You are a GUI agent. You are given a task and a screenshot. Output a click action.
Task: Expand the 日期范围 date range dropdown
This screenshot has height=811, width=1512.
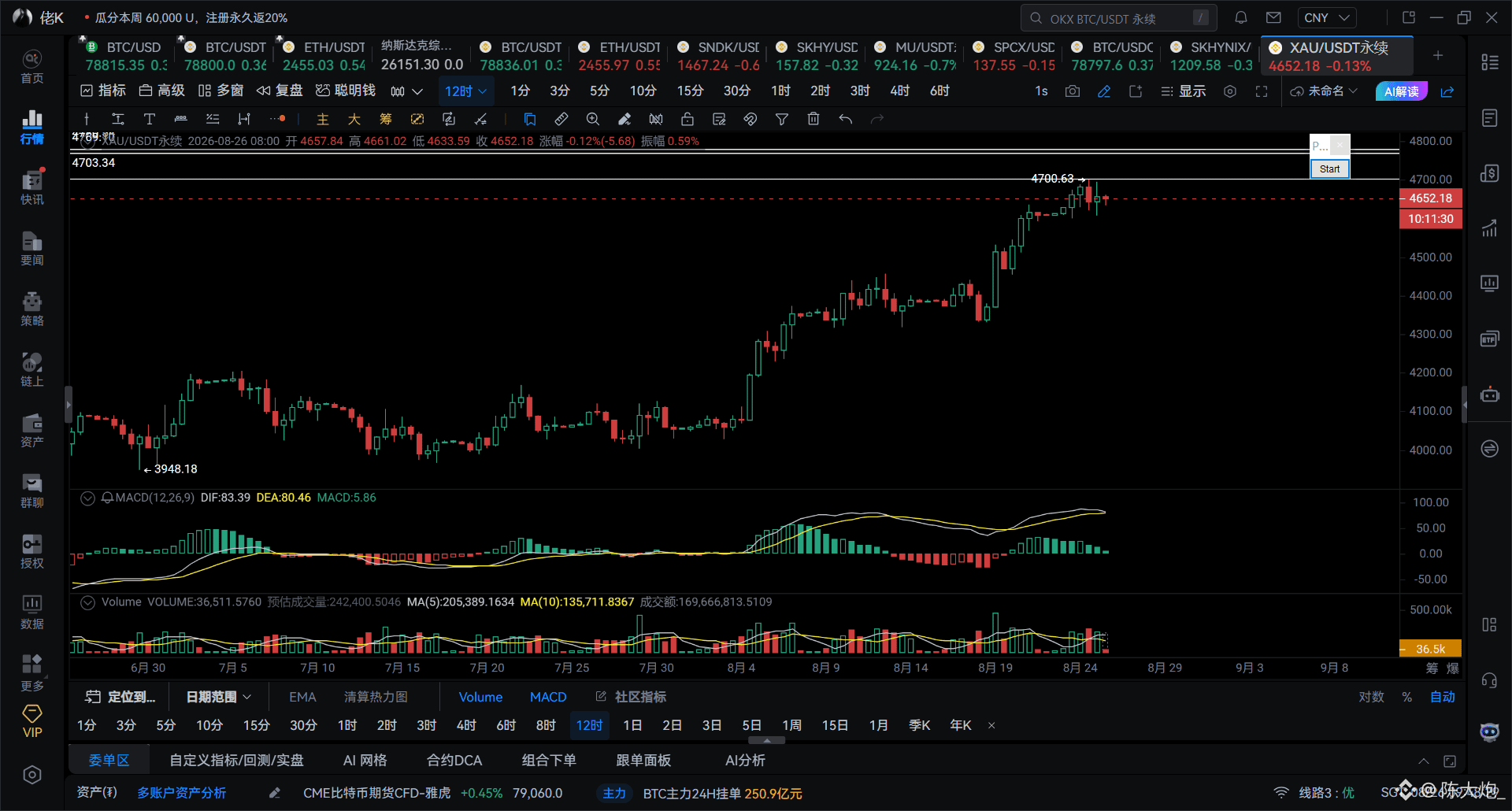[x=218, y=697]
